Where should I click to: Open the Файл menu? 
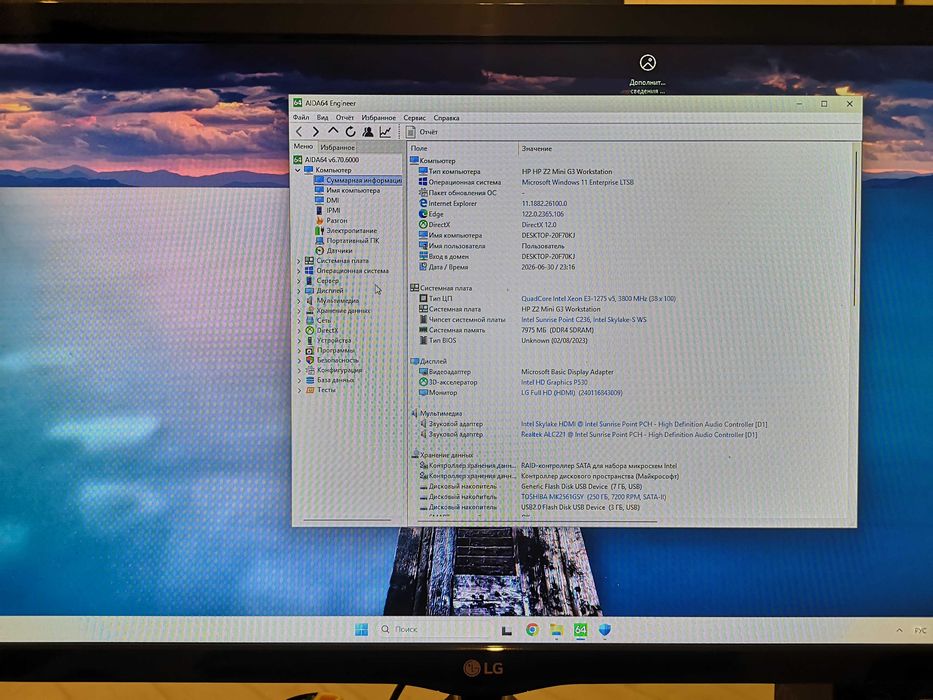301,118
